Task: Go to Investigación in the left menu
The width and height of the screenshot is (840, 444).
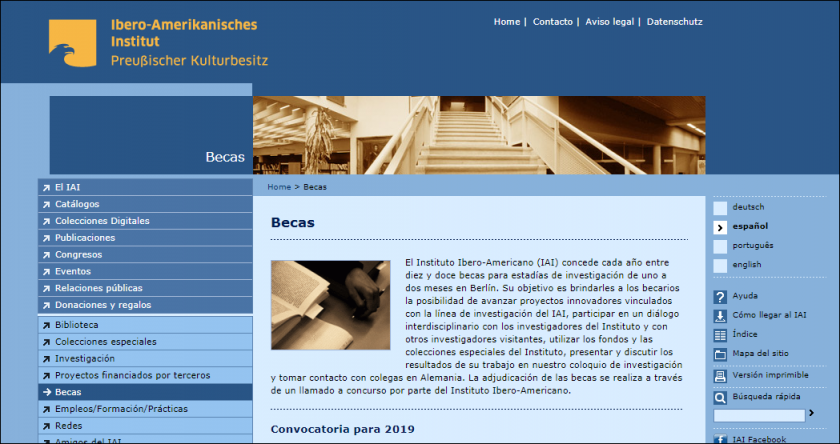Action: [145, 358]
